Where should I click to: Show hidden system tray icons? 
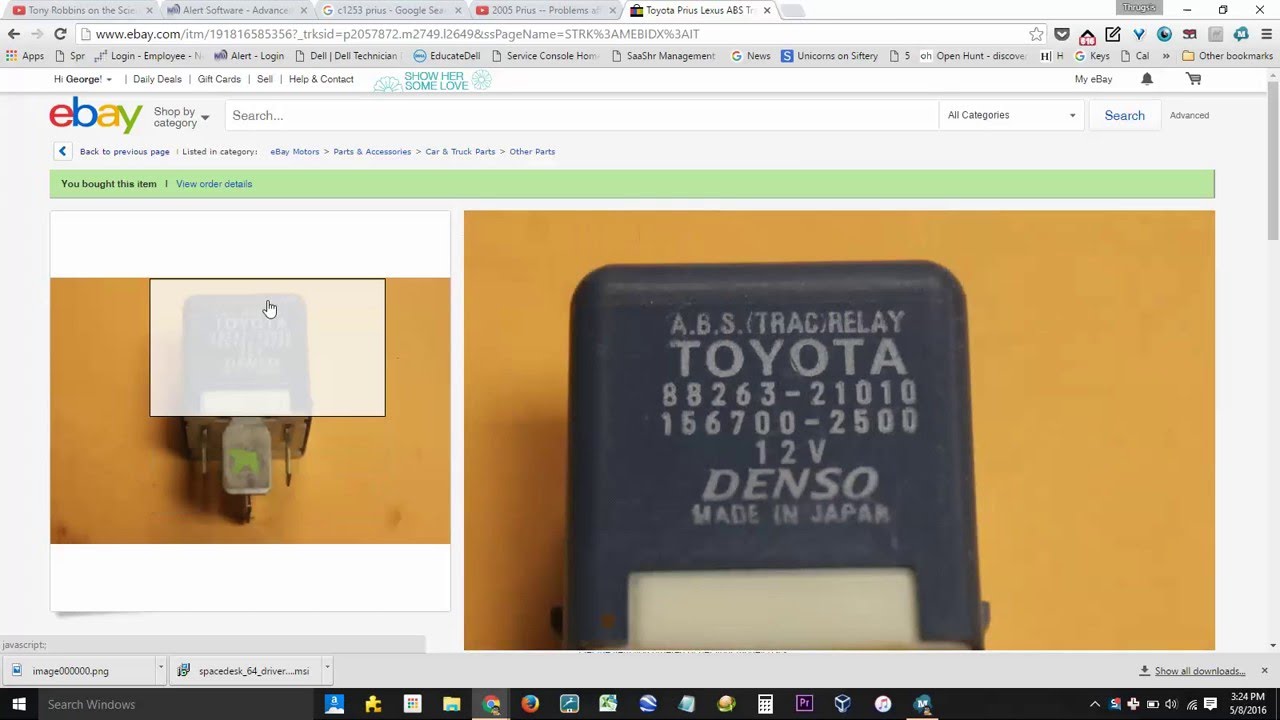coord(1095,704)
